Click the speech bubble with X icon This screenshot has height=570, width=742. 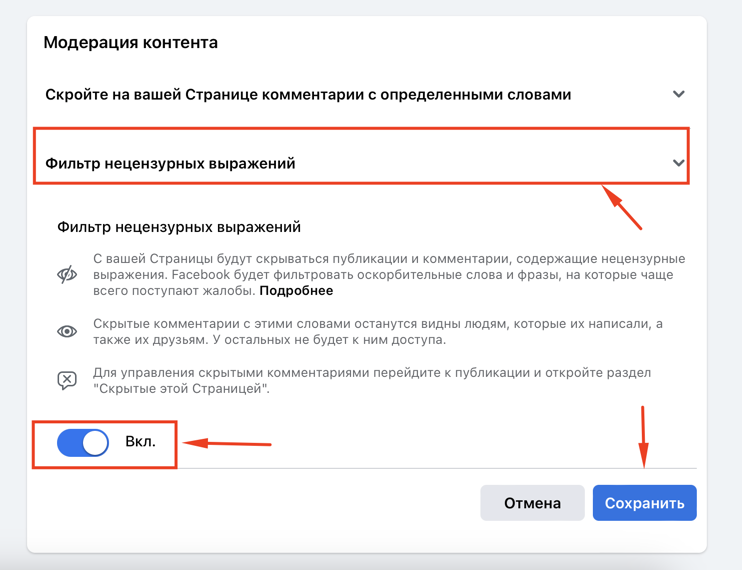tap(67, 380)
